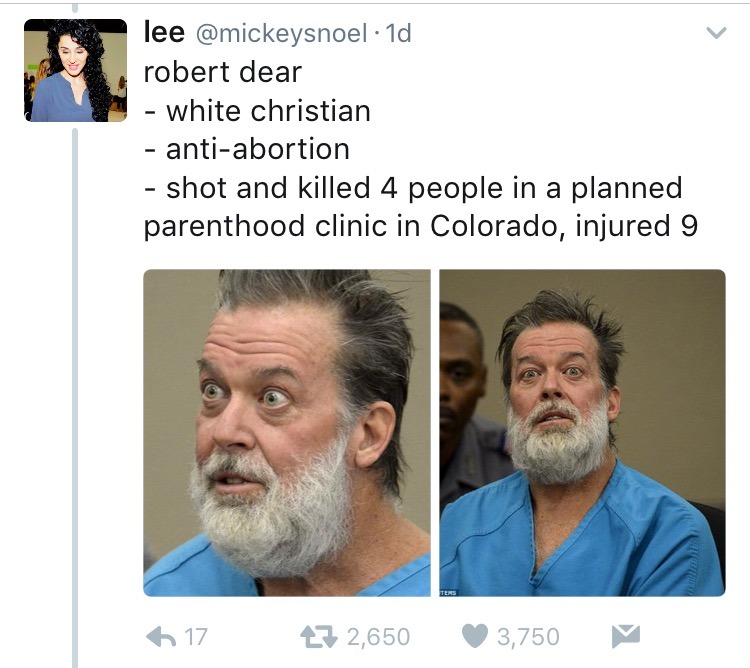This screenshot has width=750, height=668.
Task: Retweet using the retweet arrows icon
Action: [319, 637]
